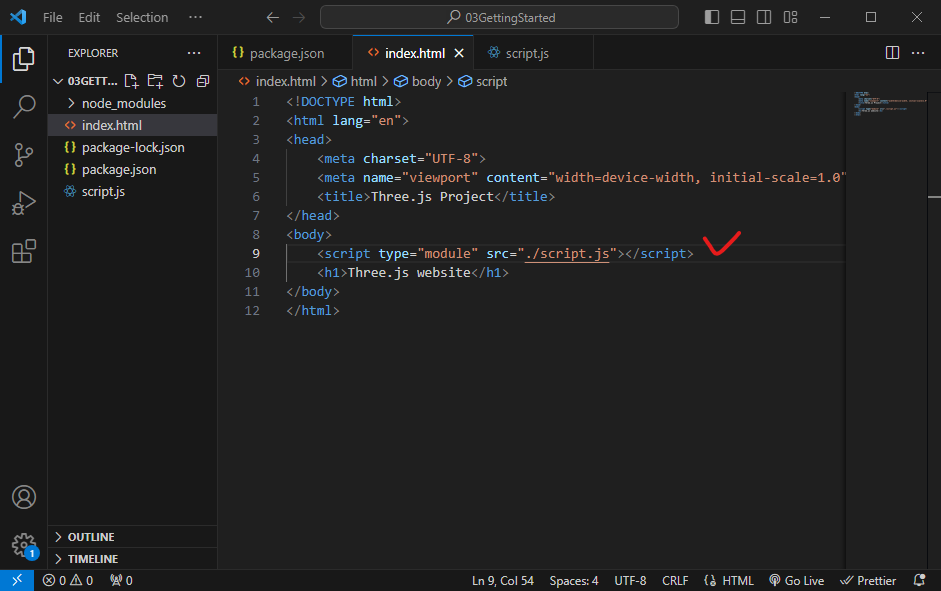Change indentation via Spaces: 4
This screenshot has height=591, width=941.
tap(574, 580)
